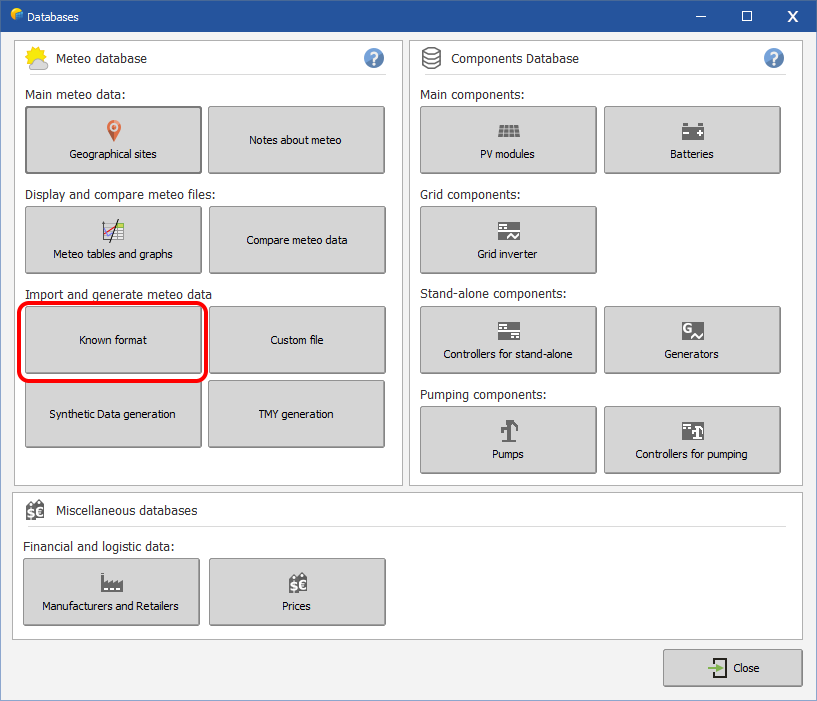Click 'Financial and logistic data:' label
Image resolution: width=817 pixels, height=701 pixels.
point(98,546)
